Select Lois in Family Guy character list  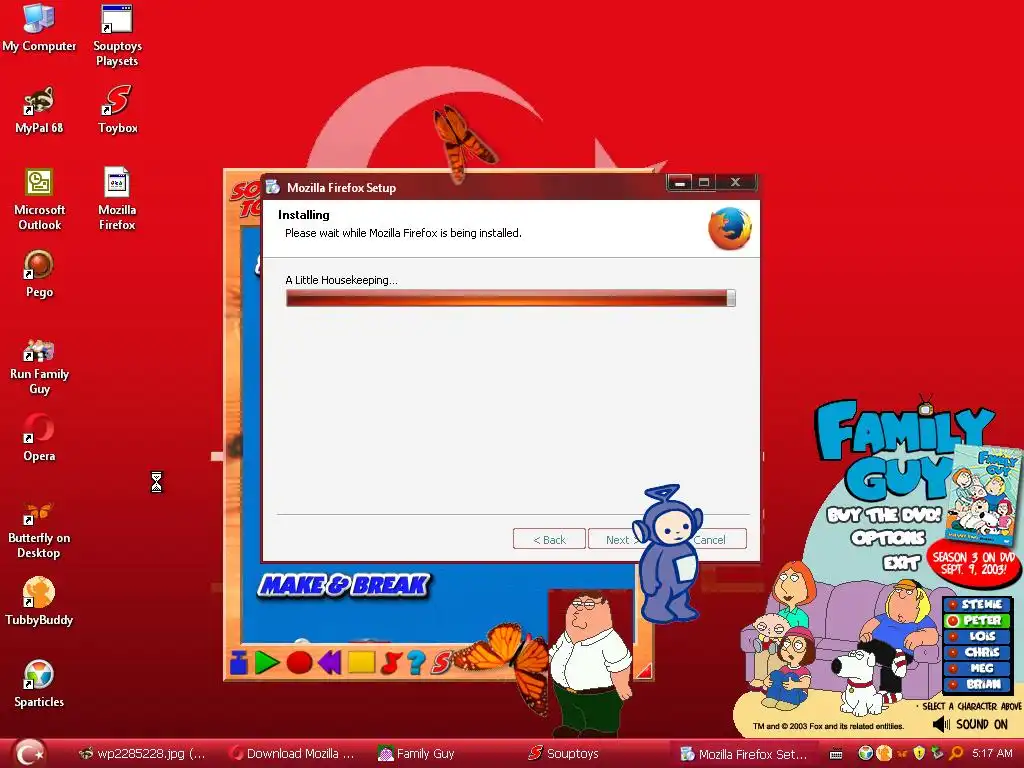tap(978, 636)
